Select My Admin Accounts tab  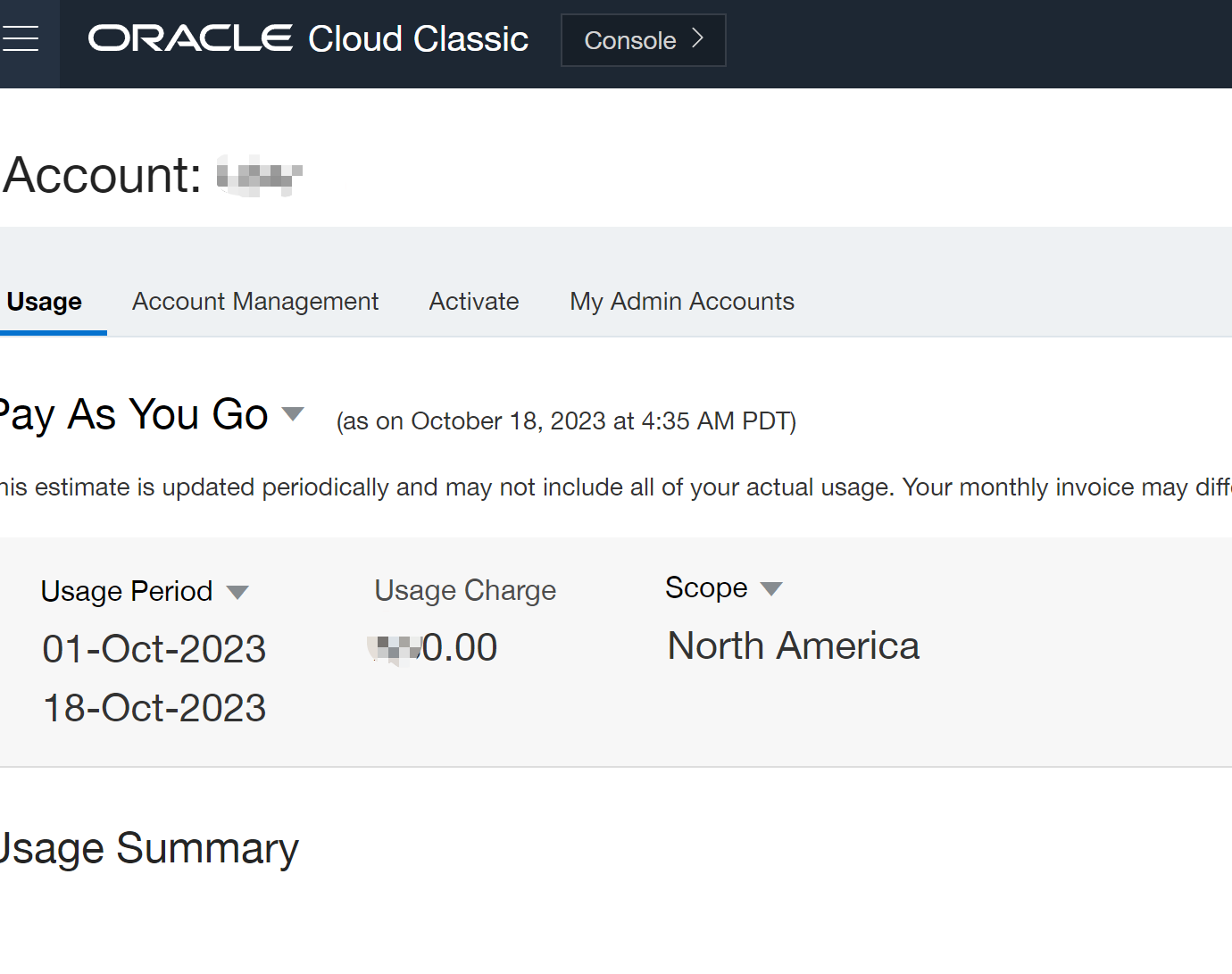pos(682,302)
